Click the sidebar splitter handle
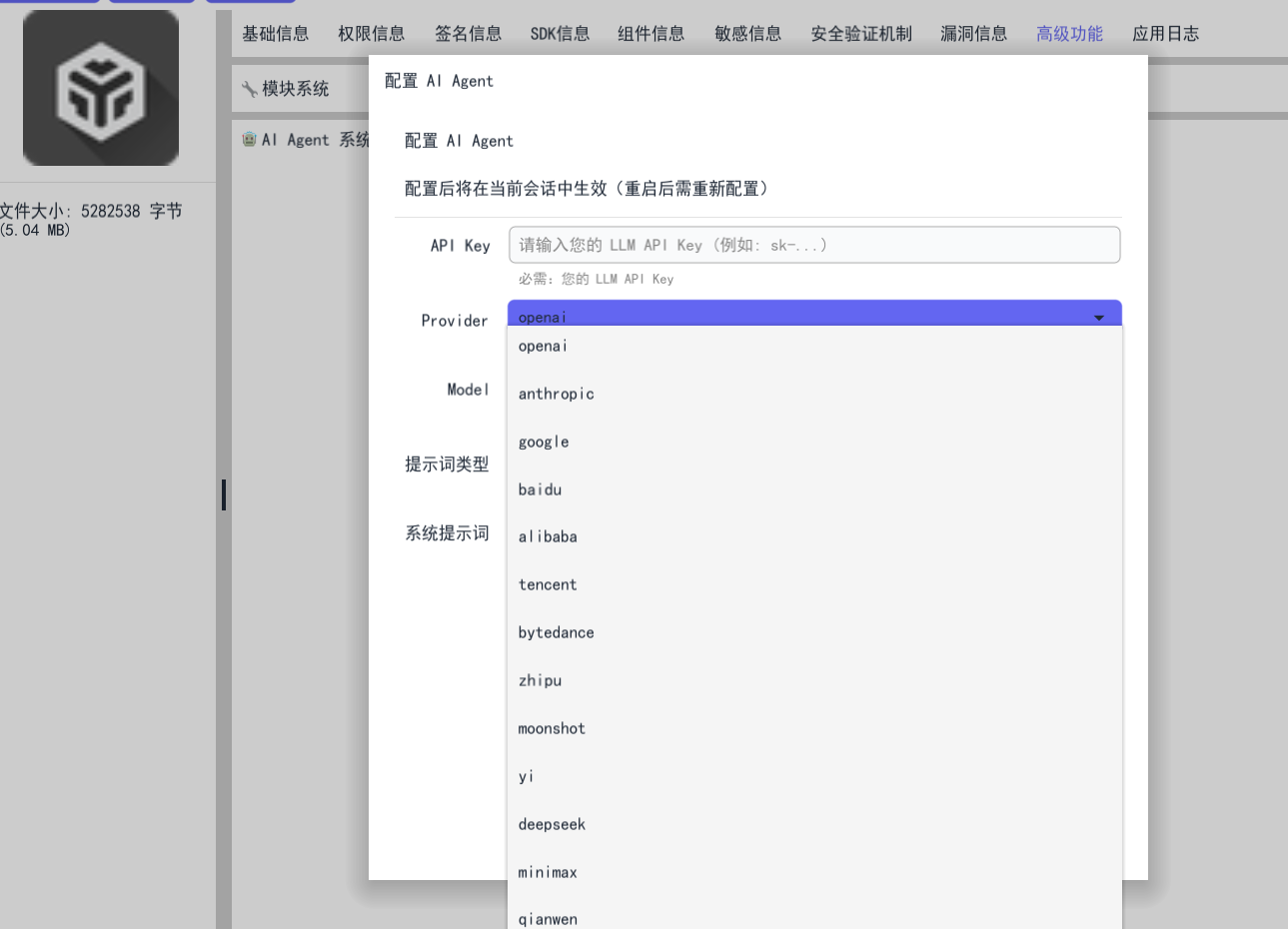 [x=224, y=494]
